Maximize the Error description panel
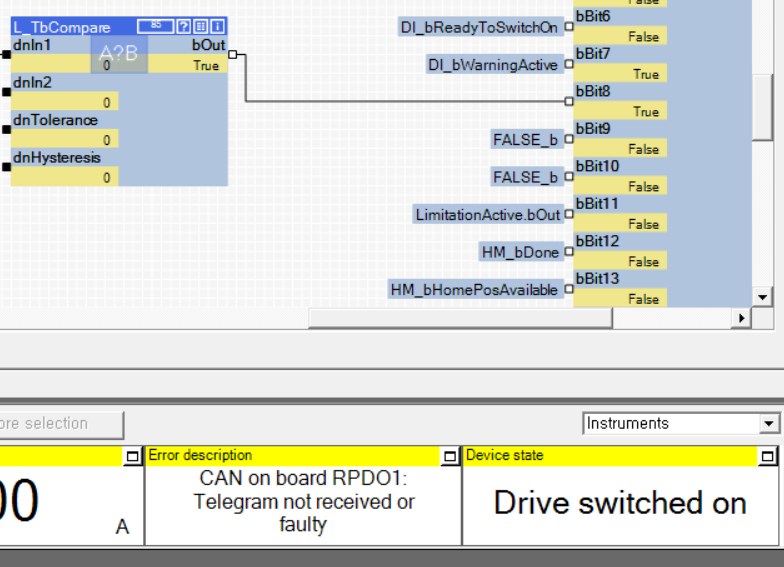Screen dimensions: 784x567 [x=450, y=456]
